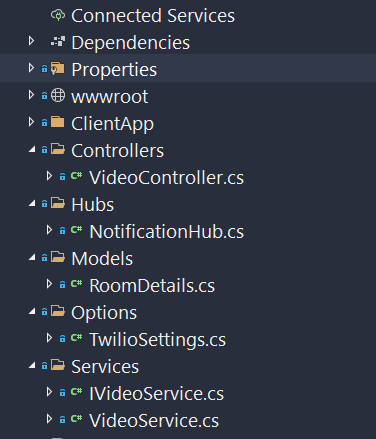
Task: Click the lock icon beside TwilioSettings.cs
Action: (62, 339)
